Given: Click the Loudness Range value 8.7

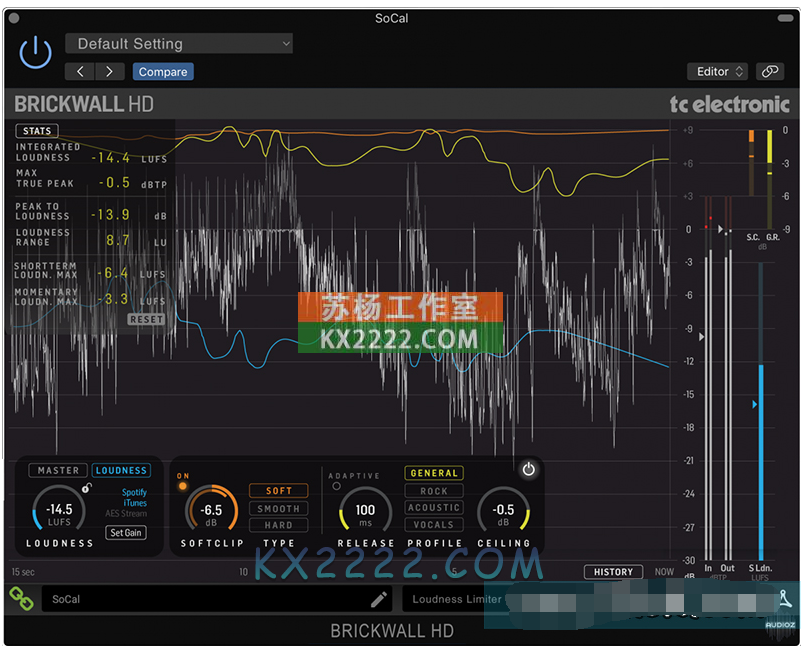Looking at the screenshot, I should pos(117,240).
